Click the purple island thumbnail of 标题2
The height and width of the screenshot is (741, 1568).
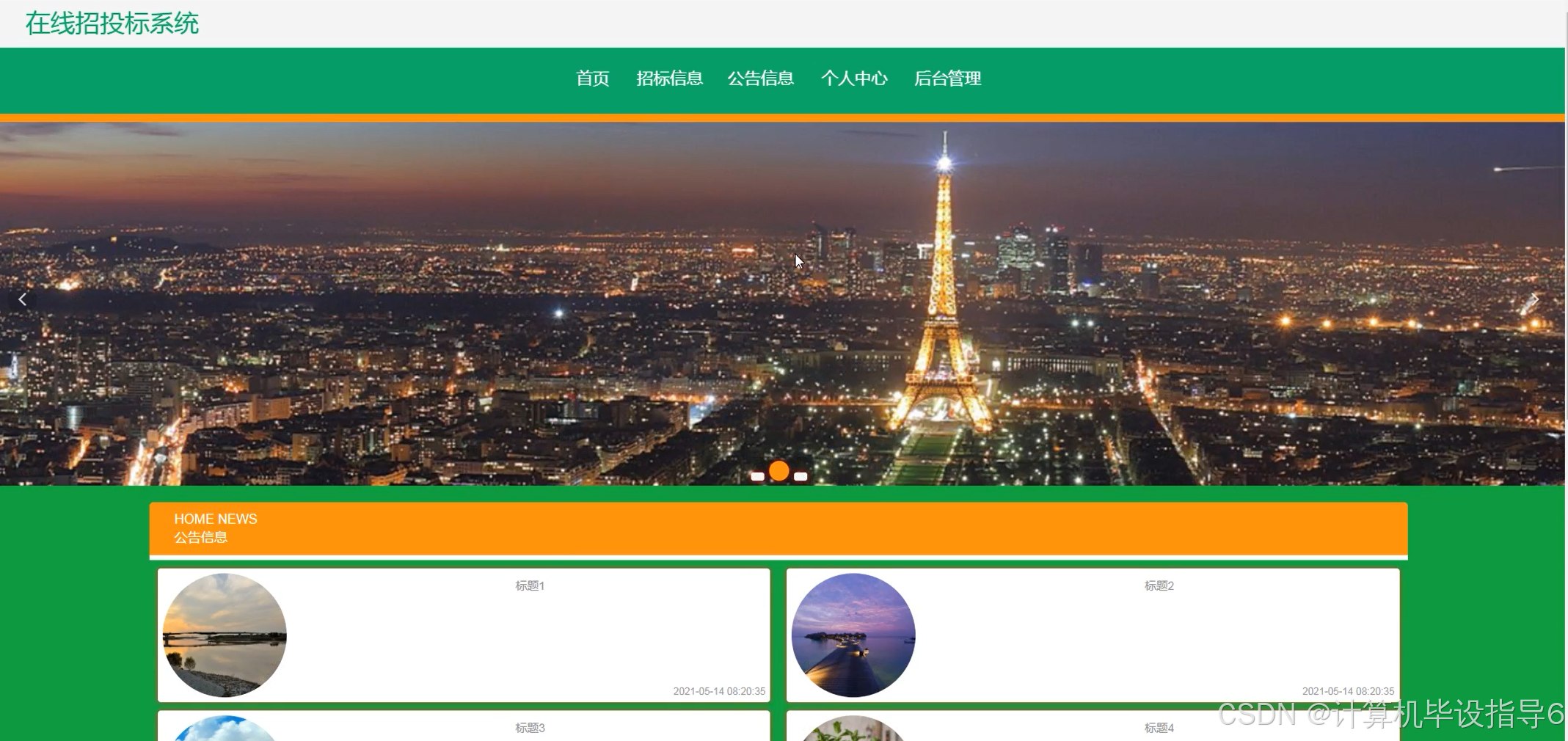(853, 635)
